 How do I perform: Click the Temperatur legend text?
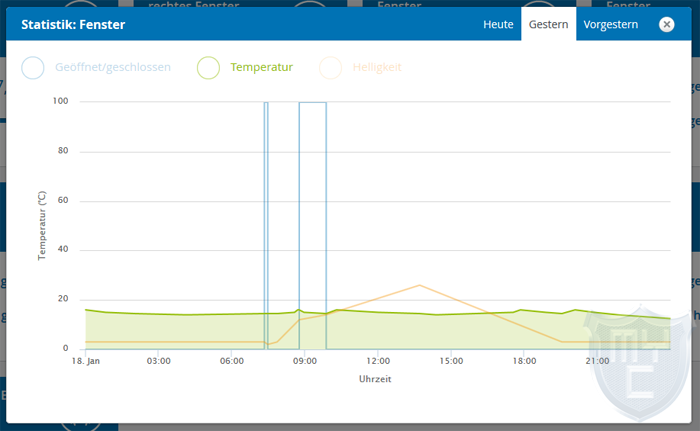point(261,68)
